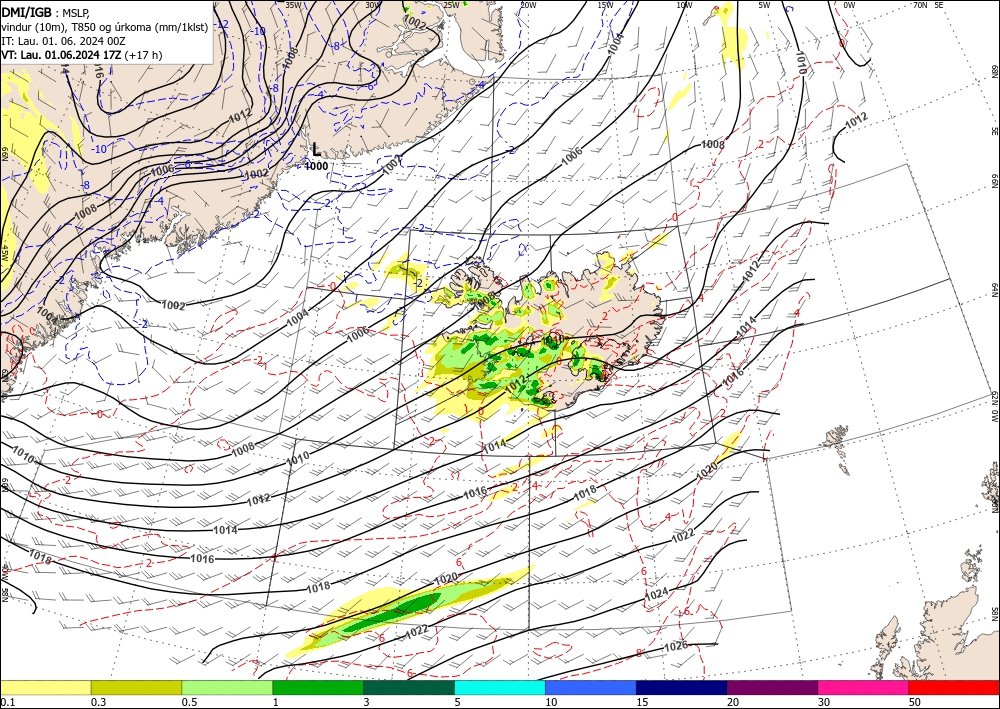Click the 'DMI/IGB : MSLP,' title text
Screen dimensions: 1000x709
[x=46, y=11]
